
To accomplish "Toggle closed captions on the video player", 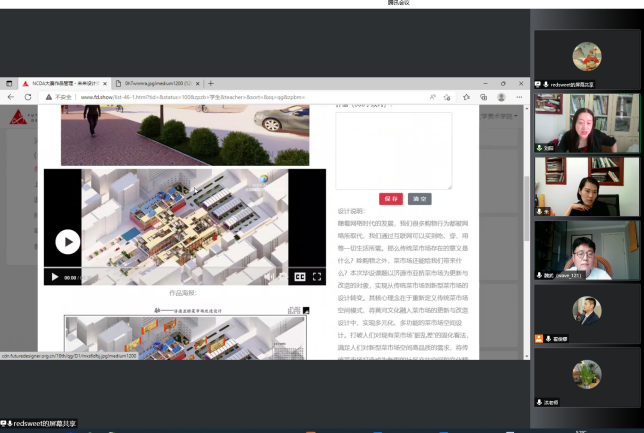I will pos(299,277).
